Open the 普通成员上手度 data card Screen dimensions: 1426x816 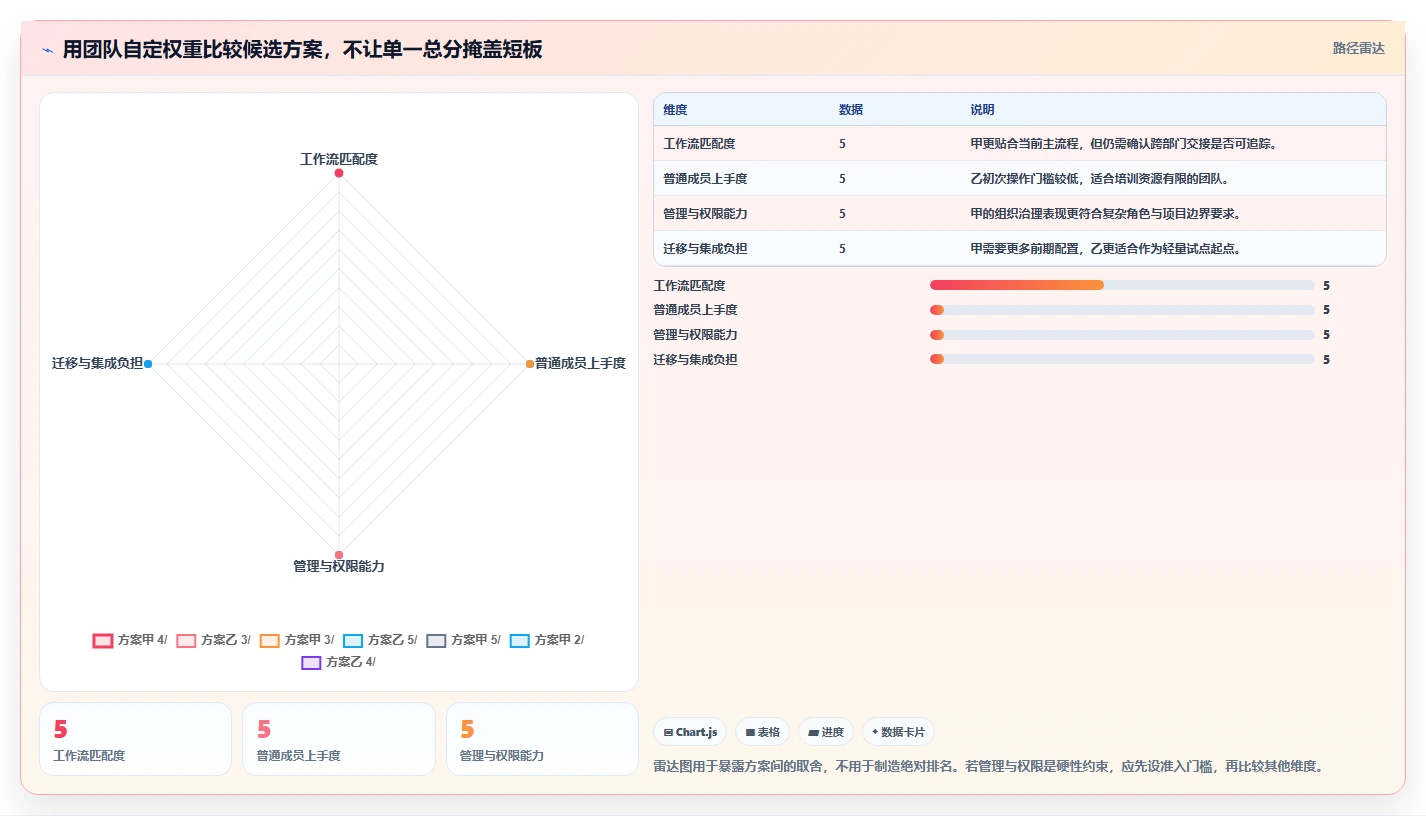click(x=339, y=739)
